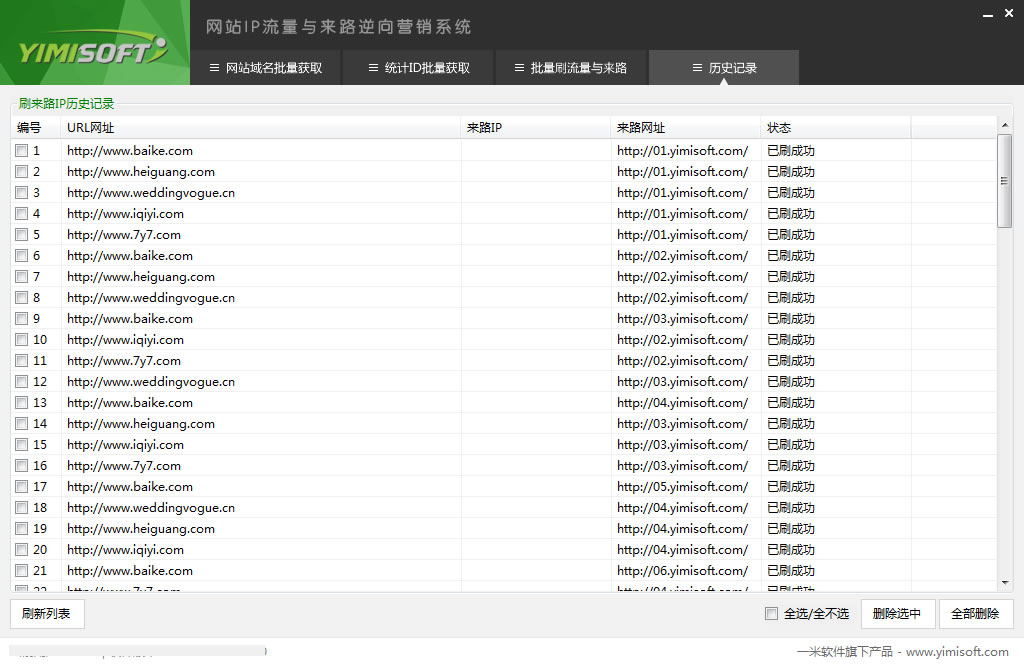Screen dimensions: 1024x665
Task: Select row 15 number cell
Action: (x=40, y=445)
